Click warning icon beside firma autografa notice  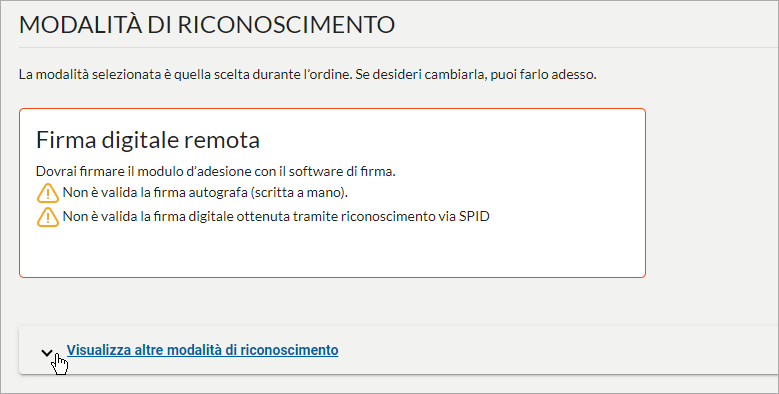(x=48, y=193)
